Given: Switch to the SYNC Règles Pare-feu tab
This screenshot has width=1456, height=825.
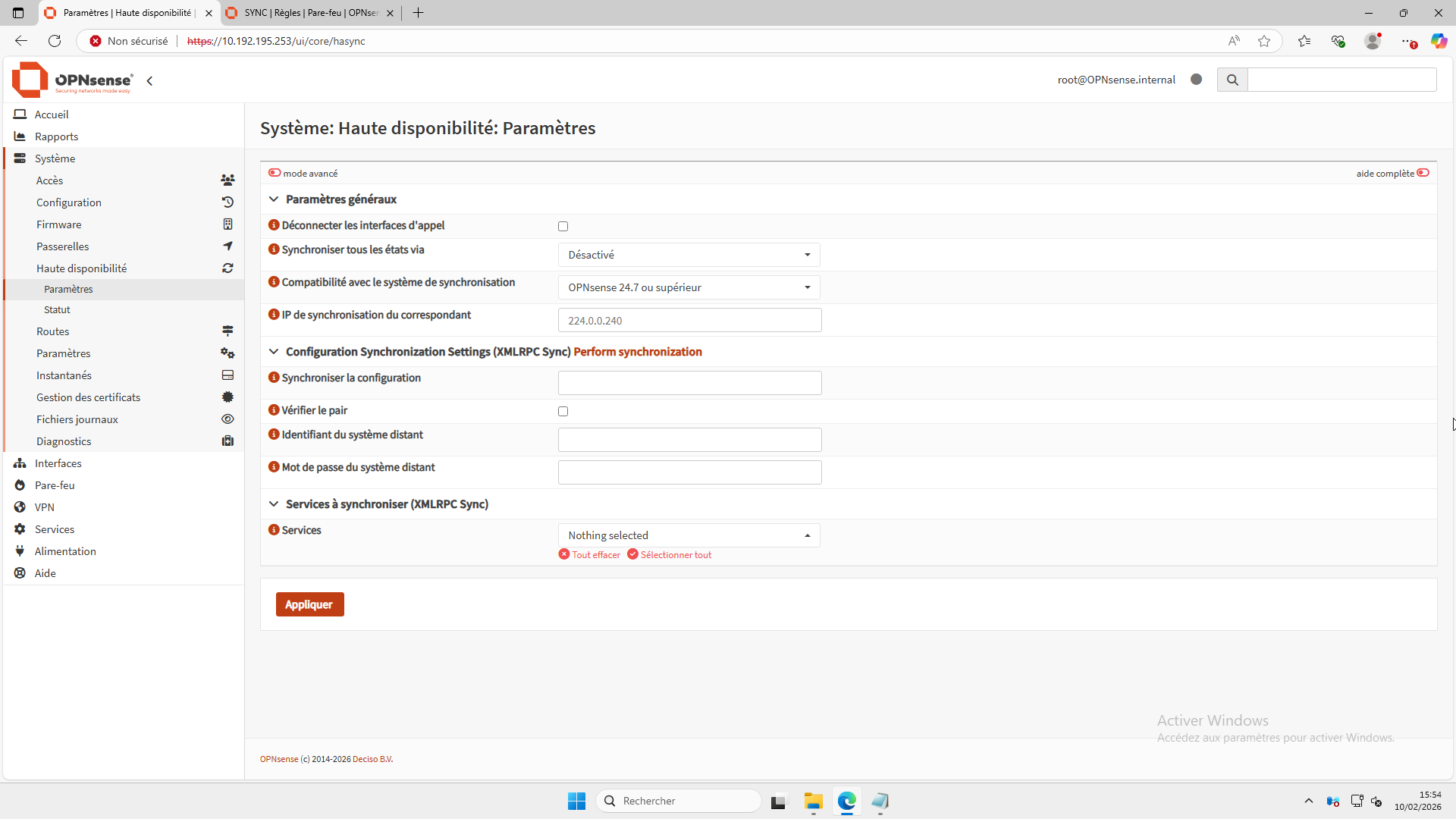Looking at the screenshot, I should (x=311, y=13).
